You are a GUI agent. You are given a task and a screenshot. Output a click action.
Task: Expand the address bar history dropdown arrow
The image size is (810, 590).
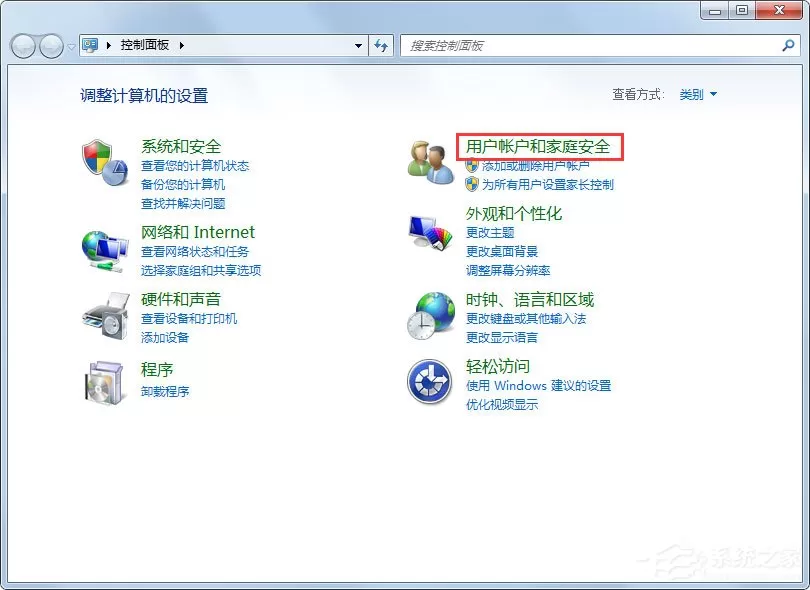[x=358, y=45]
